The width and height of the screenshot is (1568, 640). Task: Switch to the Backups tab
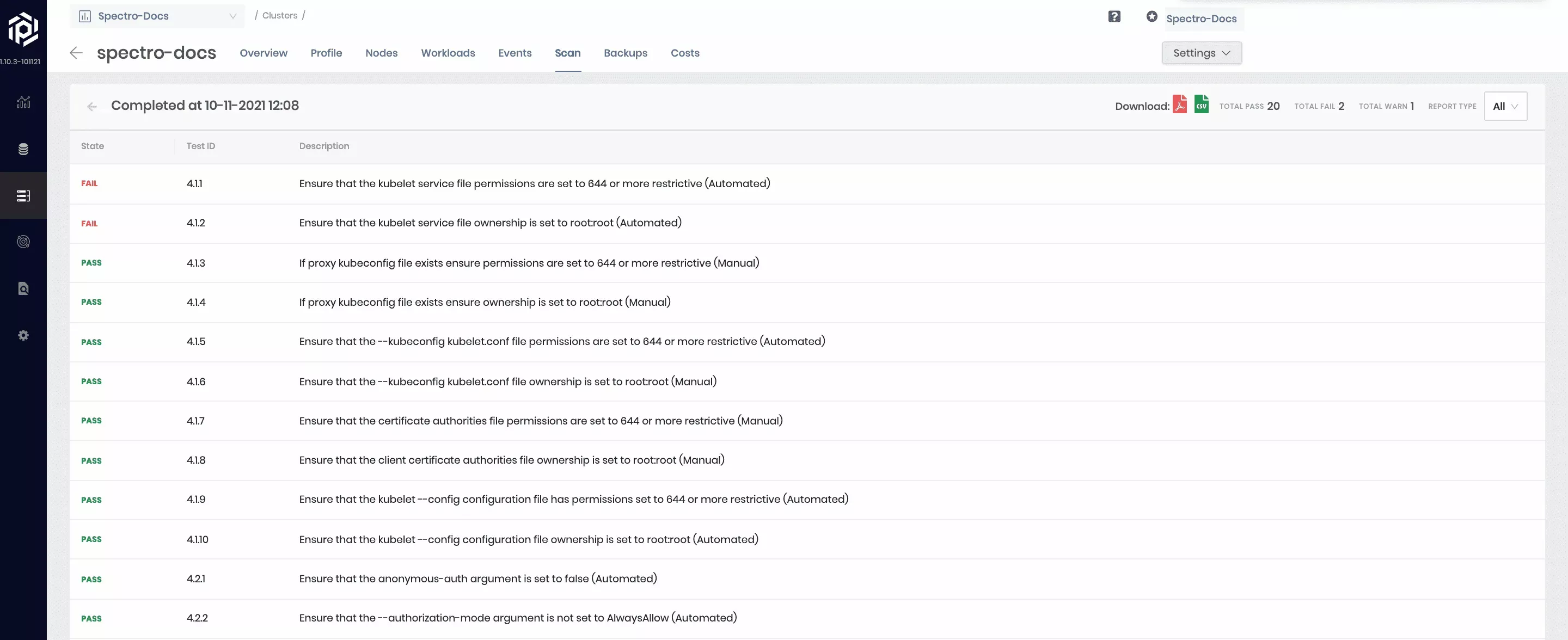(625, 53)
